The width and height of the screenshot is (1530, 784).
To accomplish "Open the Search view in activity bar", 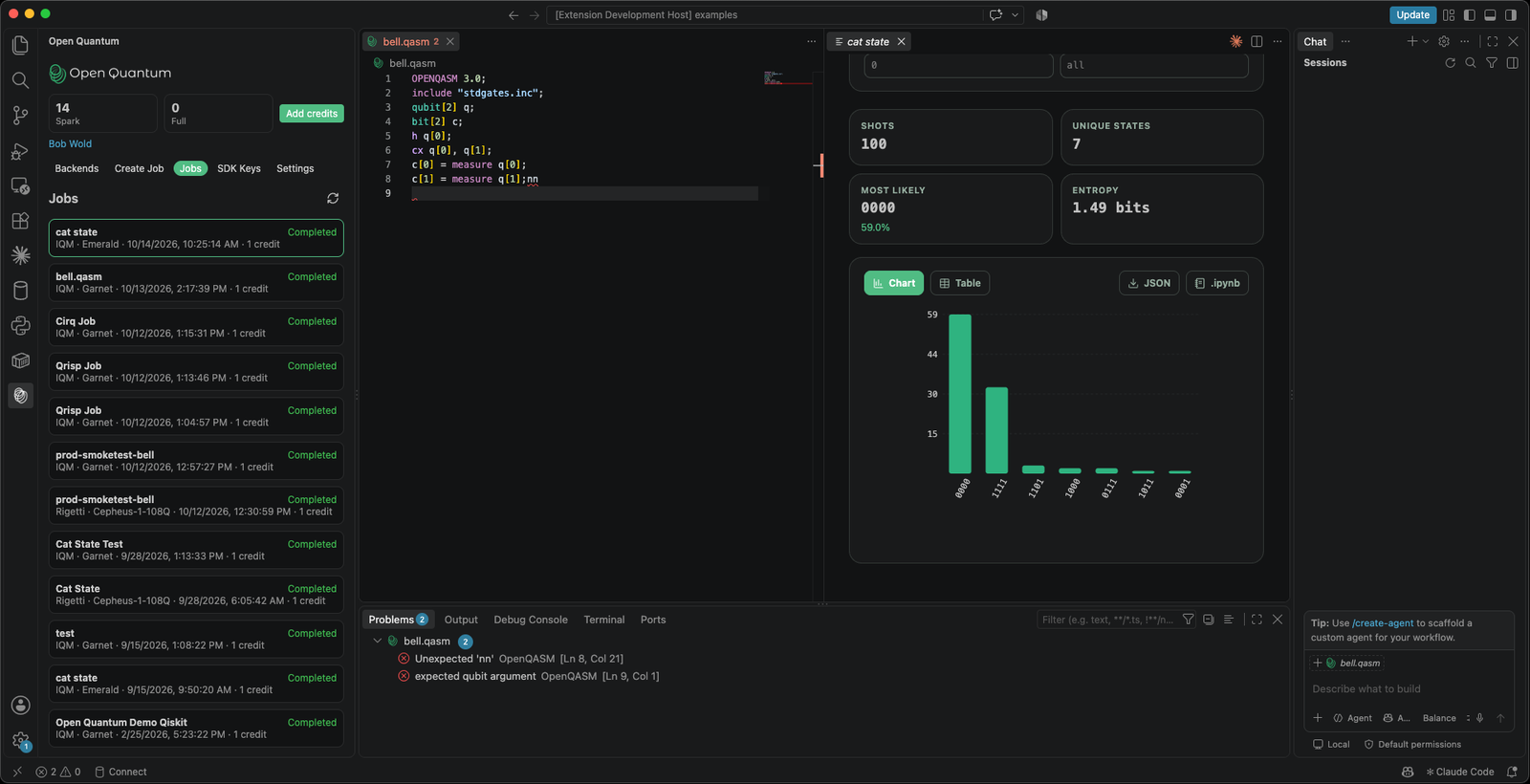I will click(x=20, y=80).
